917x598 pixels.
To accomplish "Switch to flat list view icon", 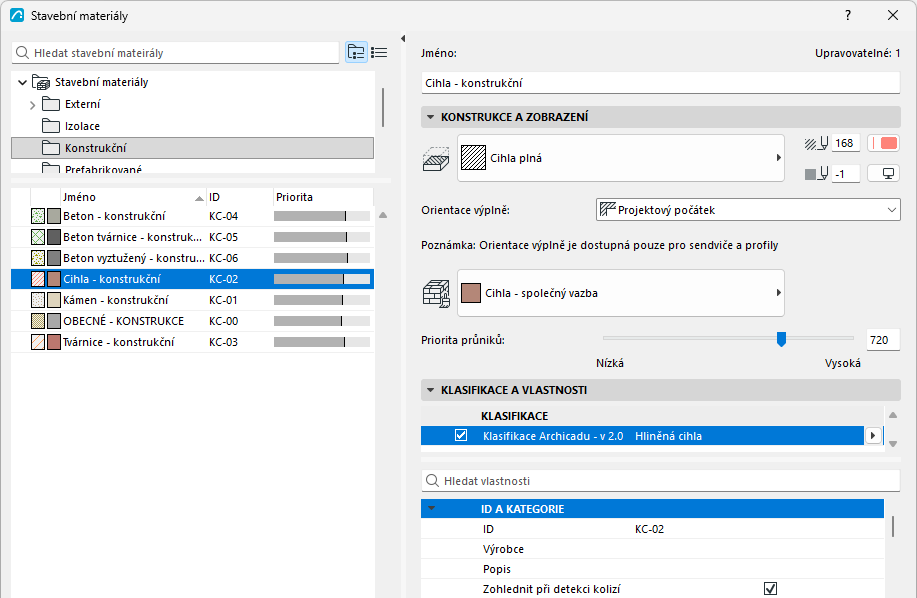I will pyautogui.click(x=379, y=53).
